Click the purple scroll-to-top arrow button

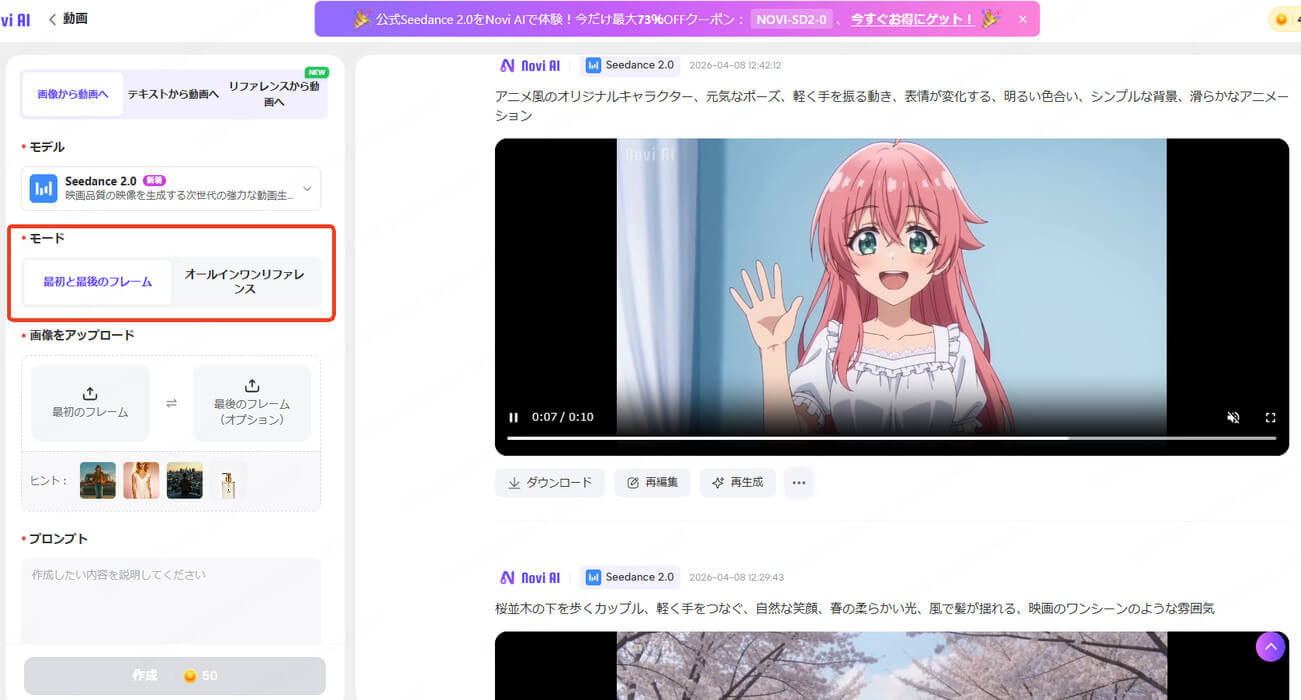pyautogui.click(x=1270, y=647)
